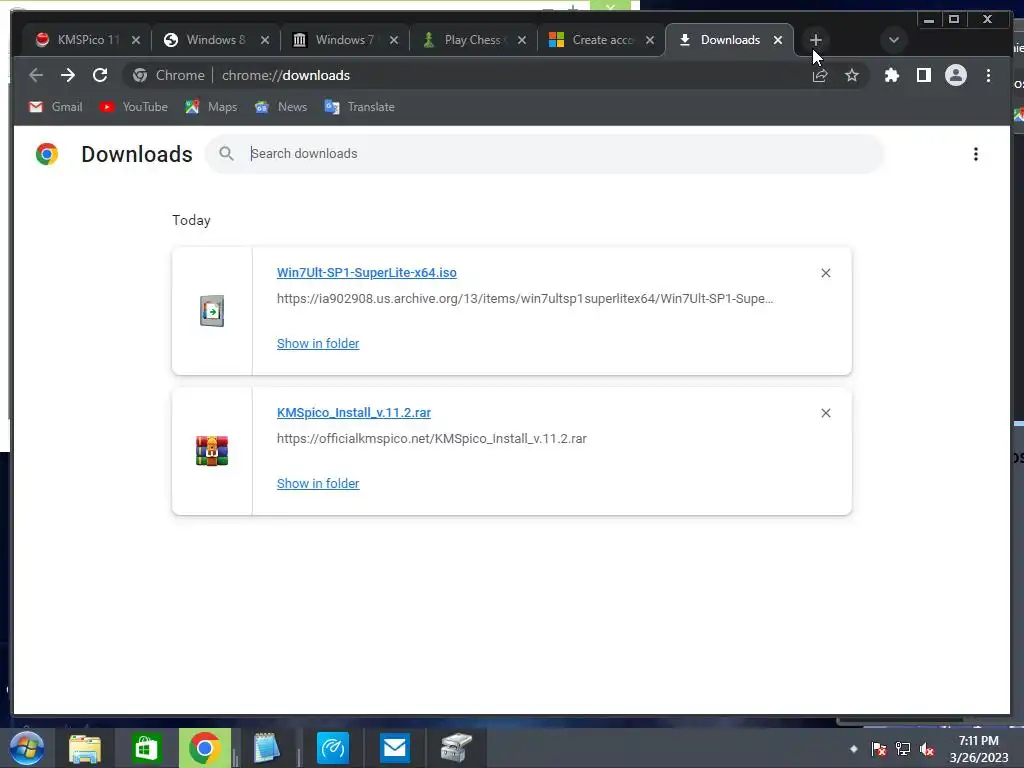1024x768 pixels.
Task: Show the Win7Ult ISO in folder
Action: [x=318, y=344]
